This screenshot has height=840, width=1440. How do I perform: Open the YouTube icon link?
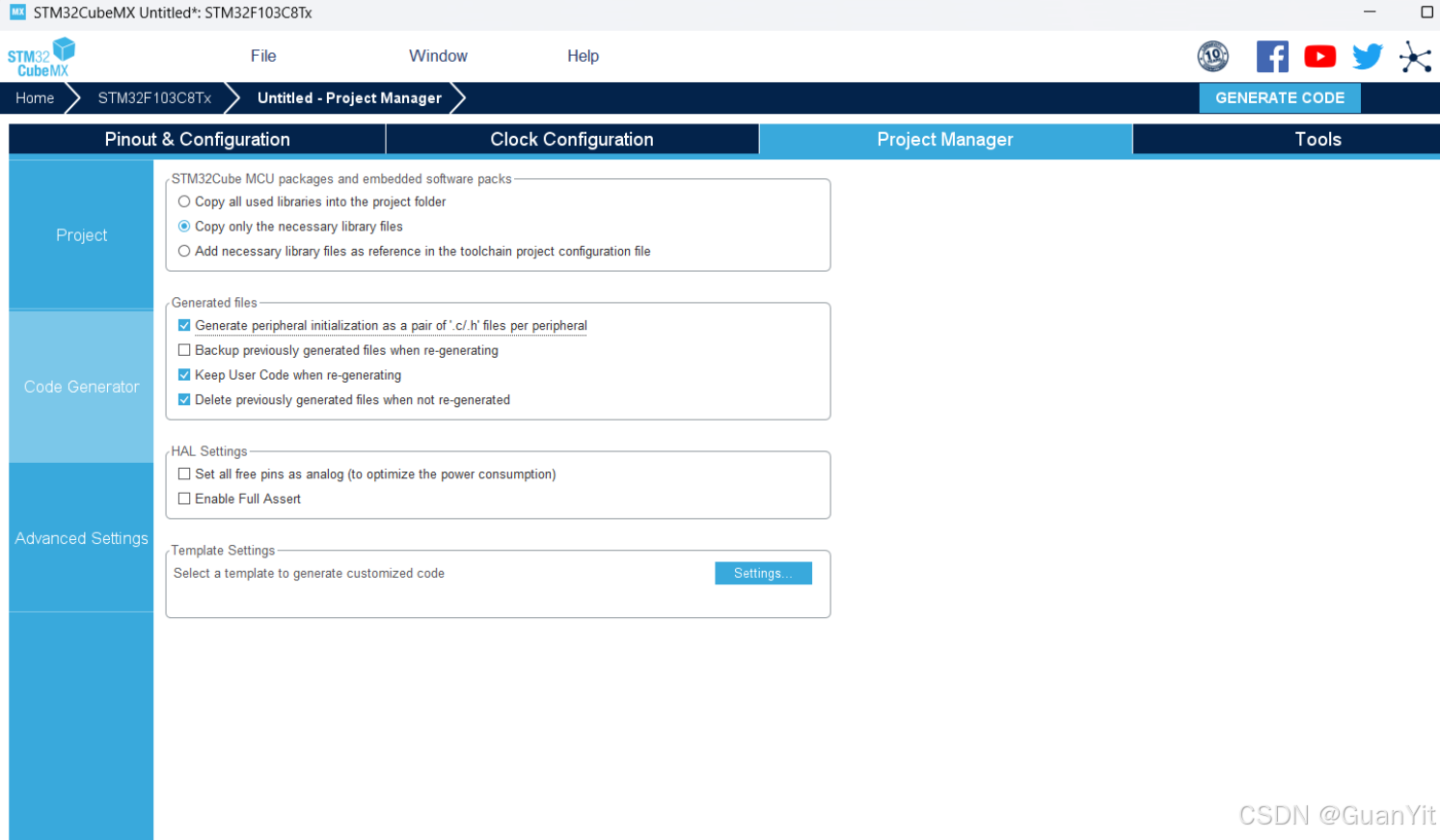[1319, 56]
